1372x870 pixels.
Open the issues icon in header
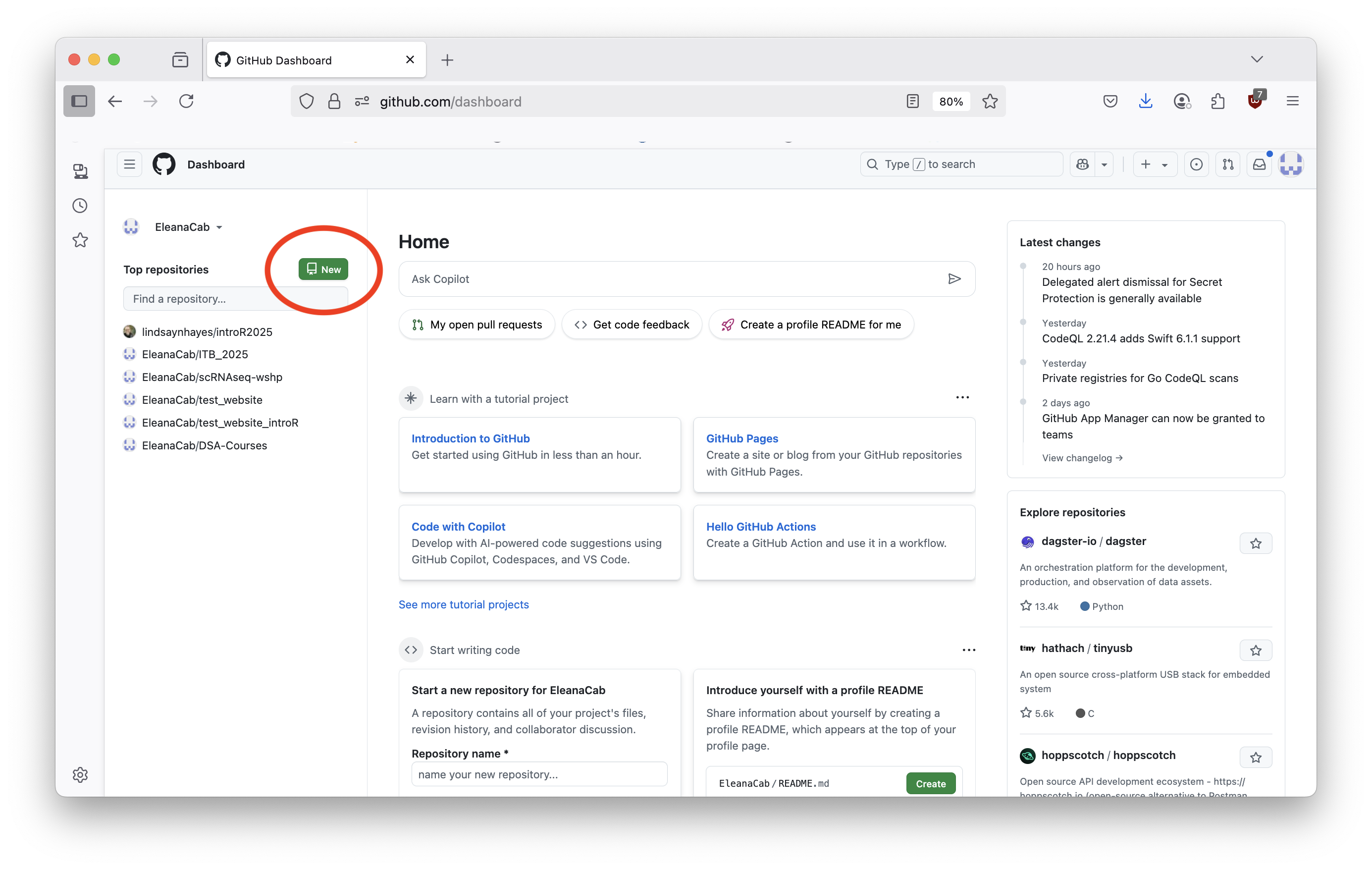[x=1196, y=164]
